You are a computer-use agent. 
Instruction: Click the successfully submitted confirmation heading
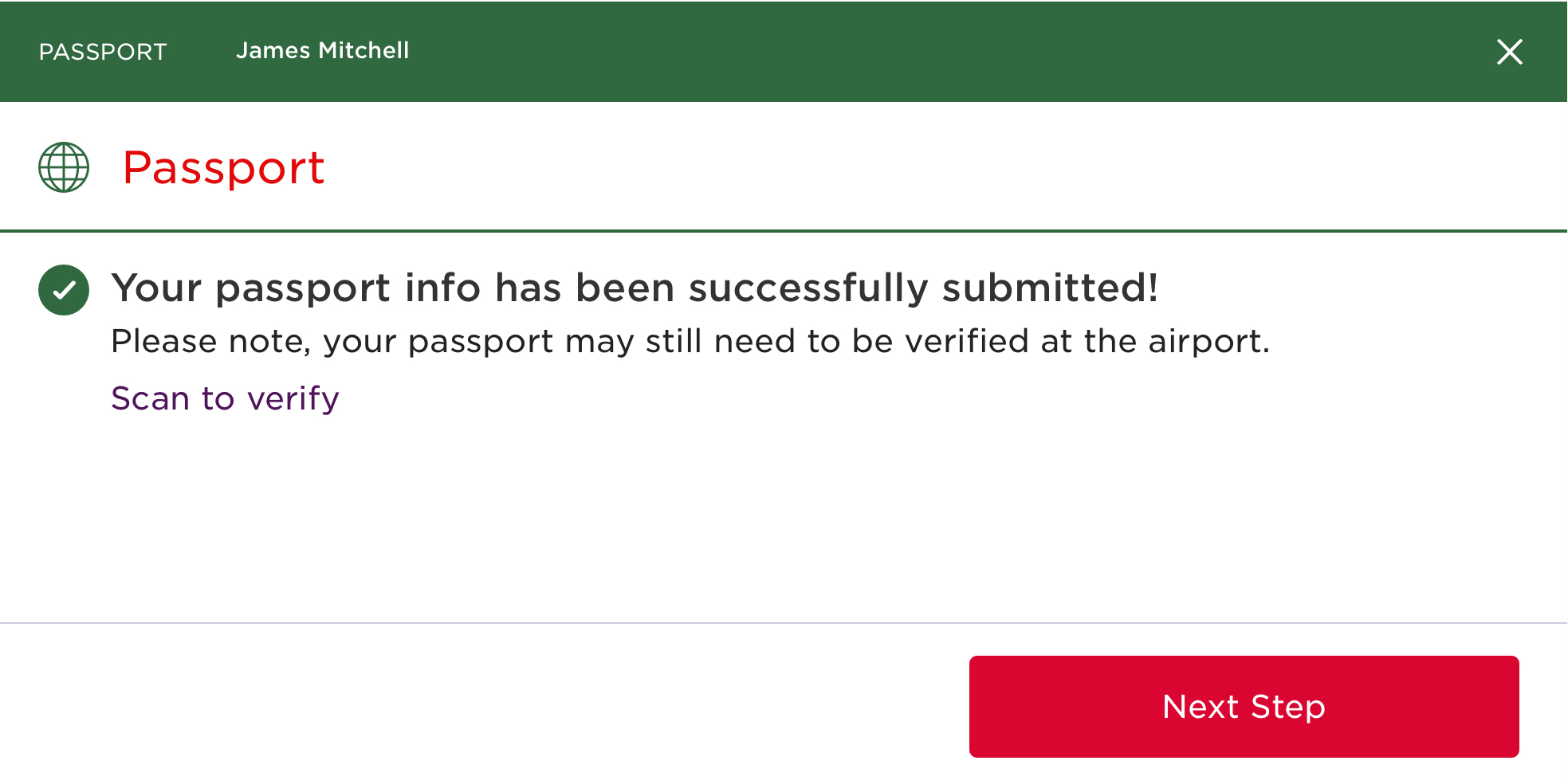tap(635, 288)
